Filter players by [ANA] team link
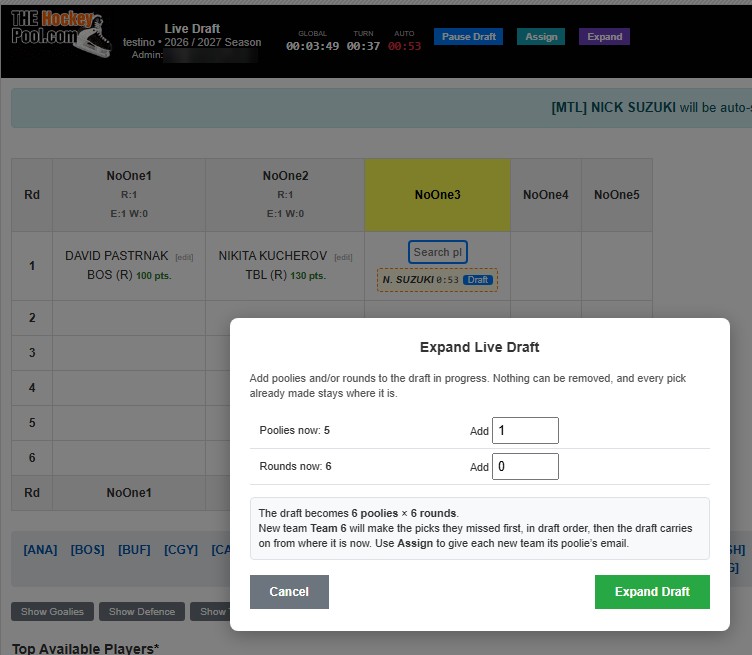752x655 pixels. [40, 550]
